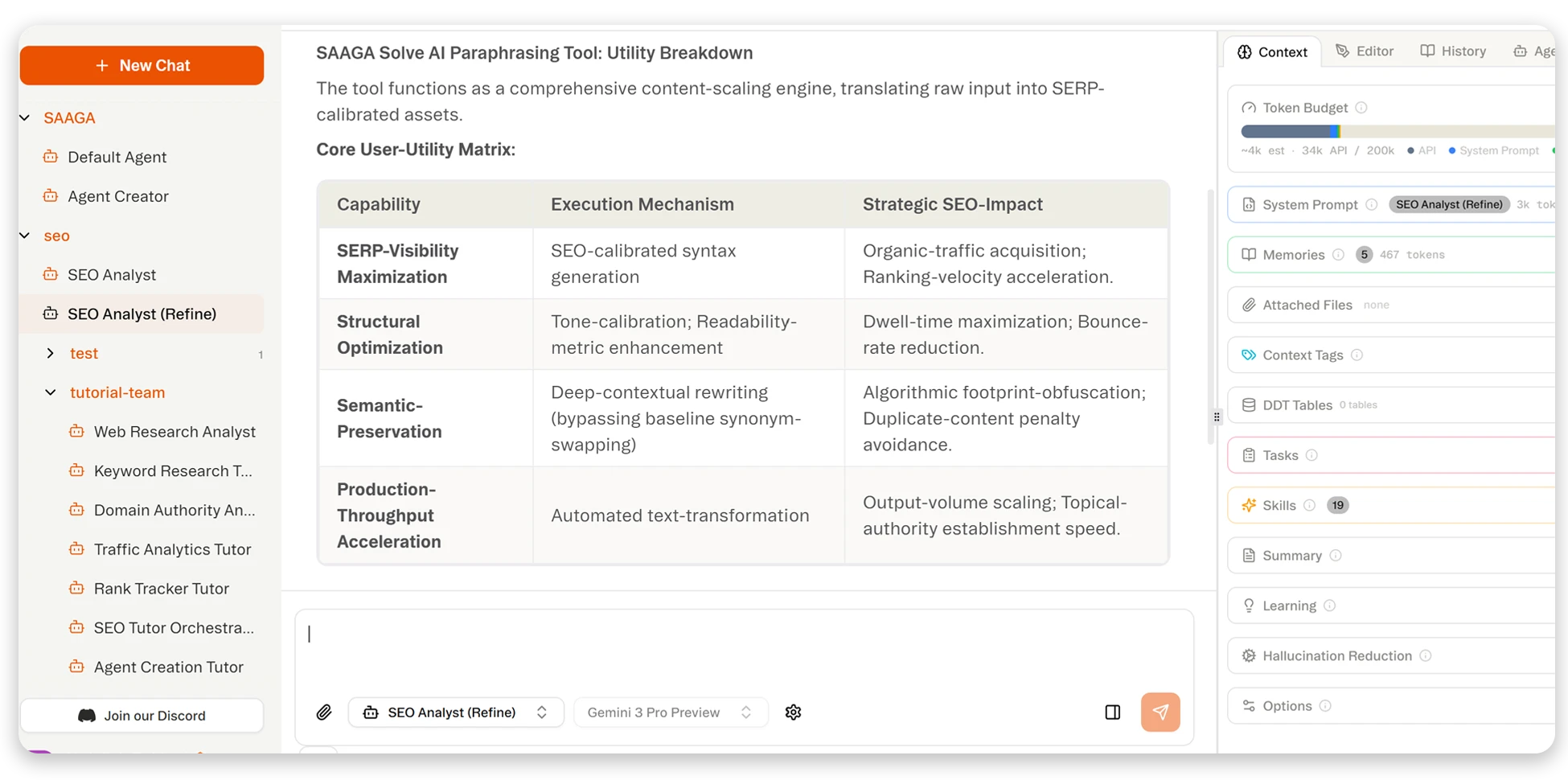Open the Gemini 3 Pro Preview model dropdown

[671, 712]
